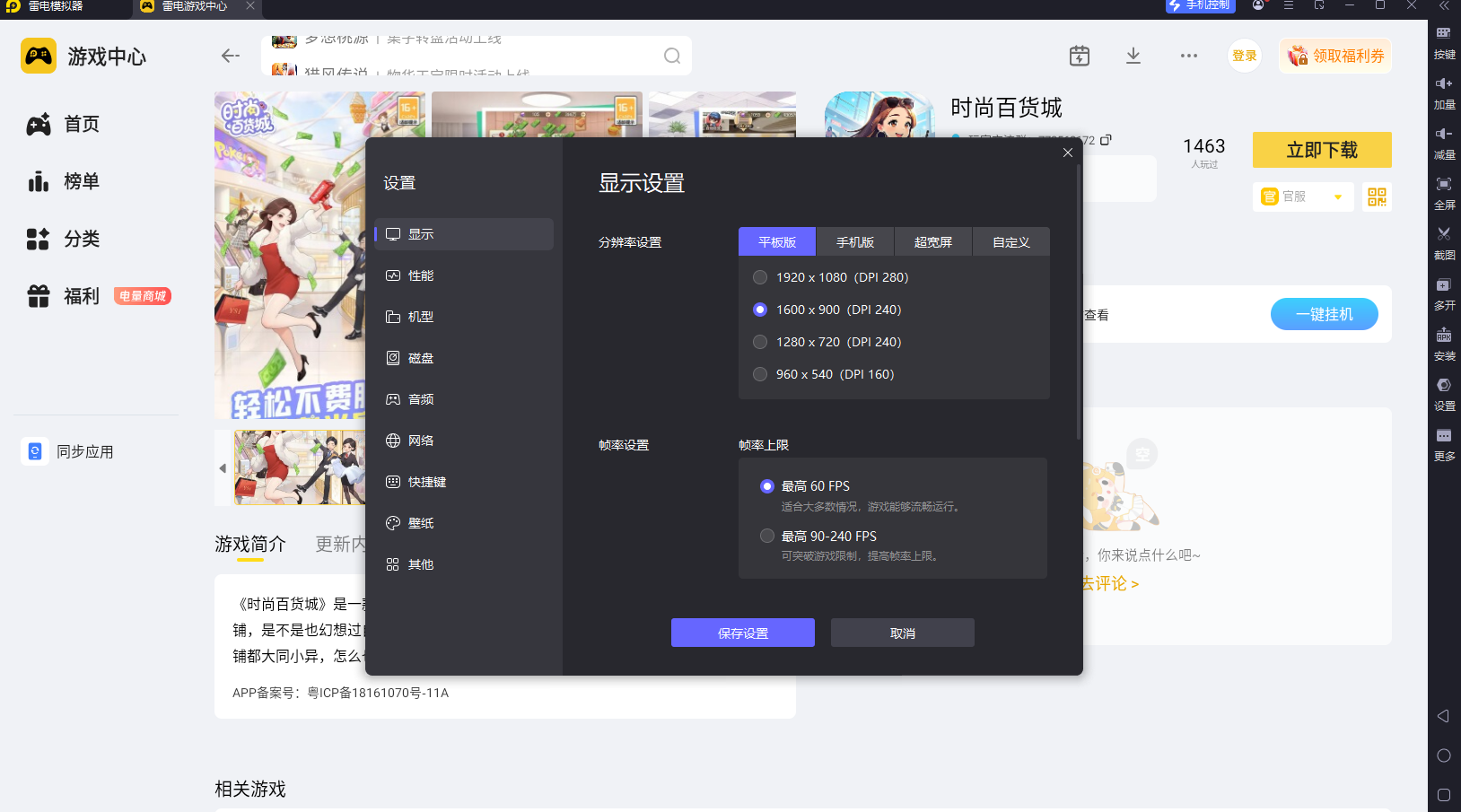Open 磁盘 disk settings
The width and height of the screenshot is (1461, 812).
pyautogui.click(x=464, y=358)
